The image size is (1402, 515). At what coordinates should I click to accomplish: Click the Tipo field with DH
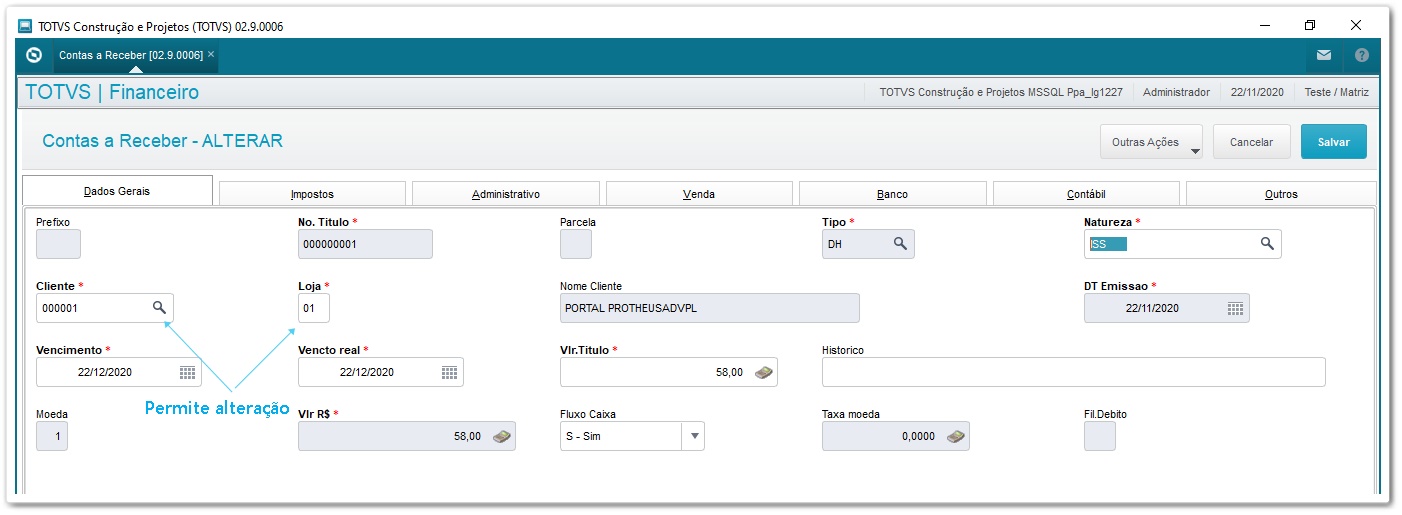coord(868,244)
